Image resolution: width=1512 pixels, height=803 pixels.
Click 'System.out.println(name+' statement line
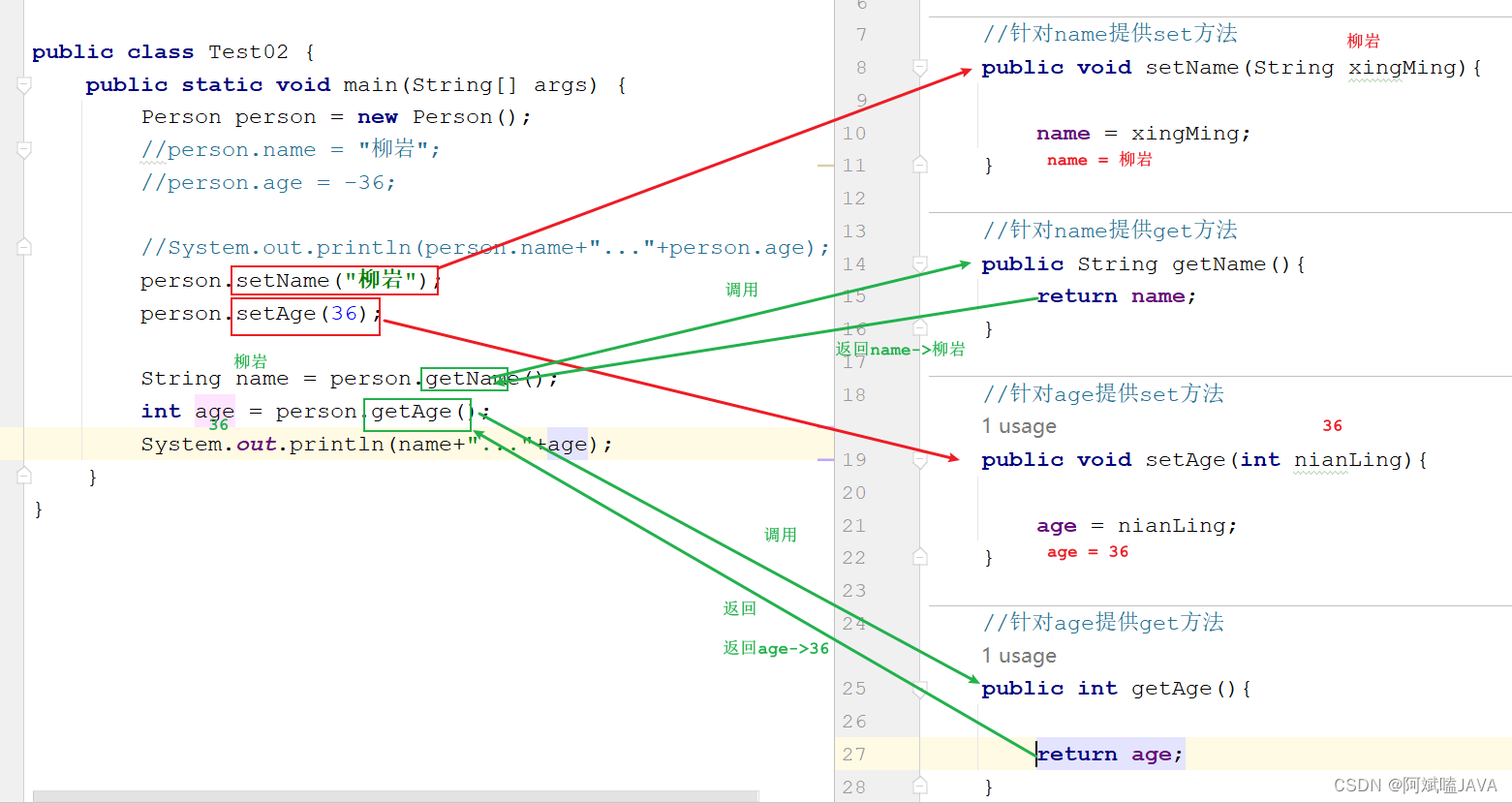pyautogui.click(x=377, y=445)
